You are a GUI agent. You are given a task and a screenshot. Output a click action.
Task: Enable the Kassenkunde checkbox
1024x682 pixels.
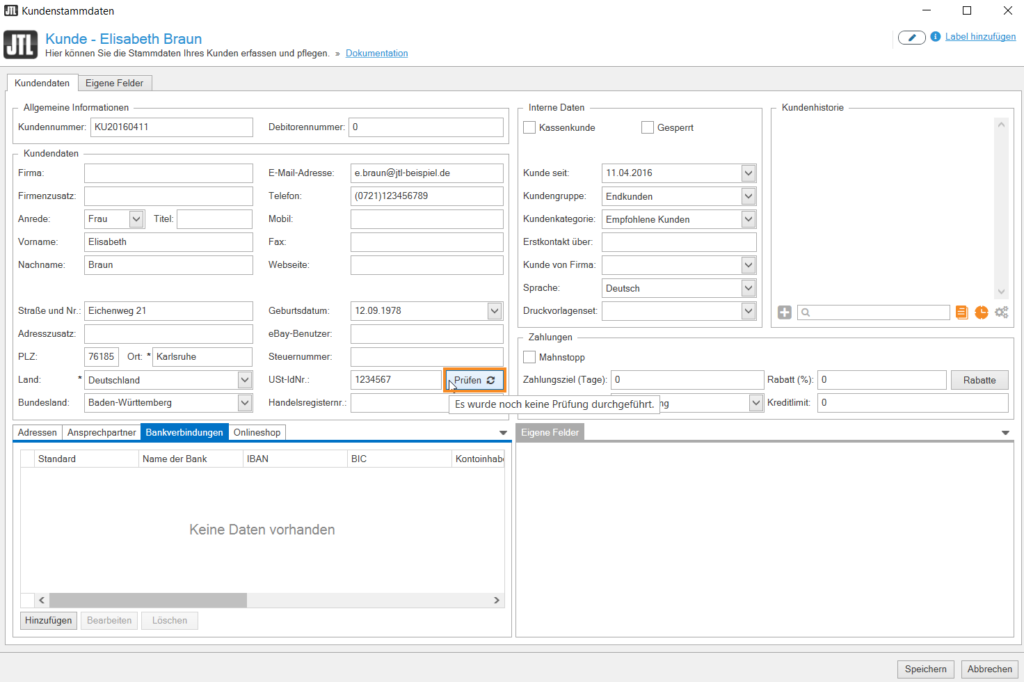coord(530,127)
